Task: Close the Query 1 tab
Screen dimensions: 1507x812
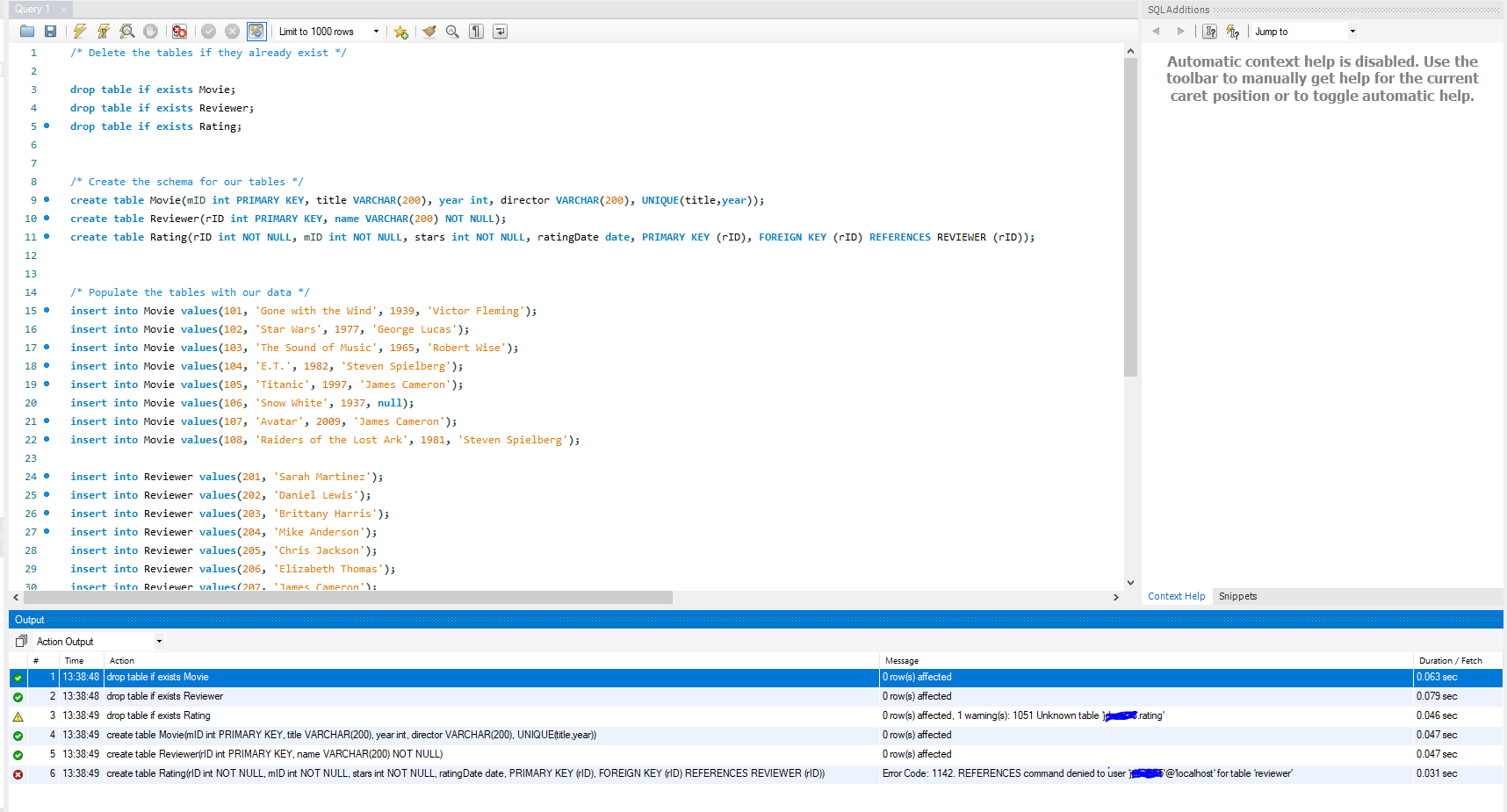Action: coord(63,10)
